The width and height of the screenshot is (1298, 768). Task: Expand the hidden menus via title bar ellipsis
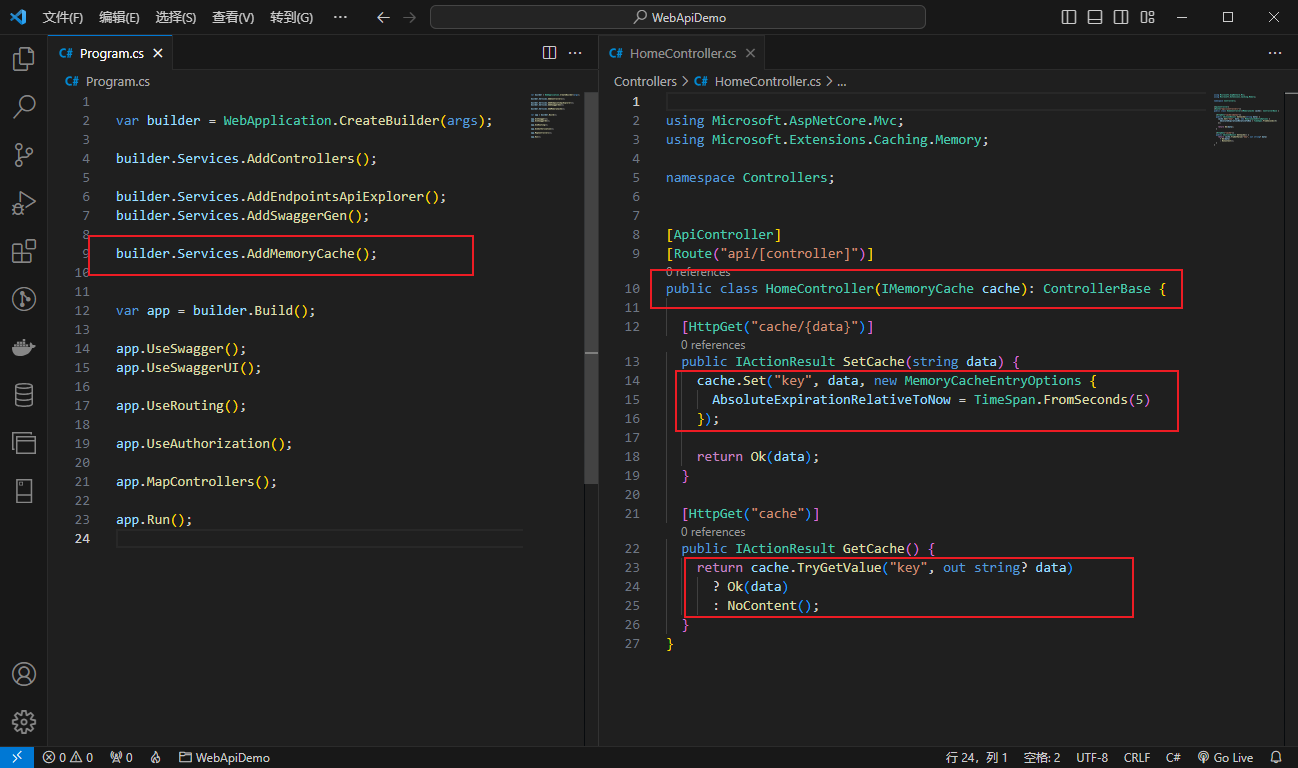[340, 17]
